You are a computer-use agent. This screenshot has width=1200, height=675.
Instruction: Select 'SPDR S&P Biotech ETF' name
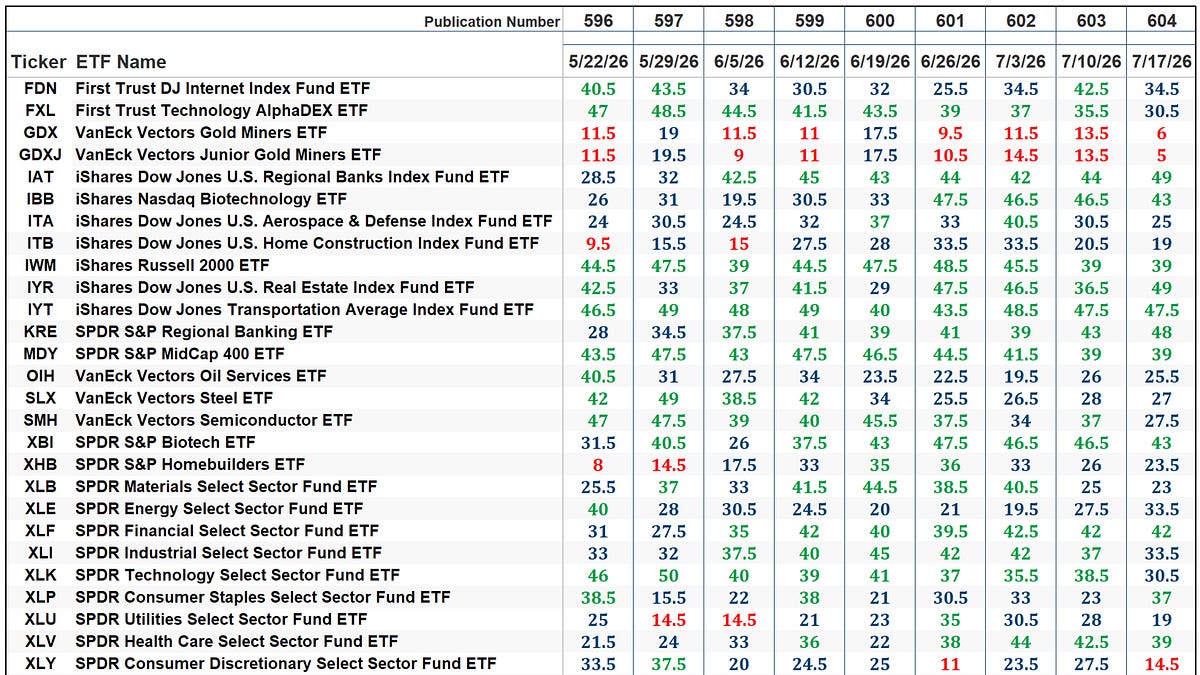[165, 442]
